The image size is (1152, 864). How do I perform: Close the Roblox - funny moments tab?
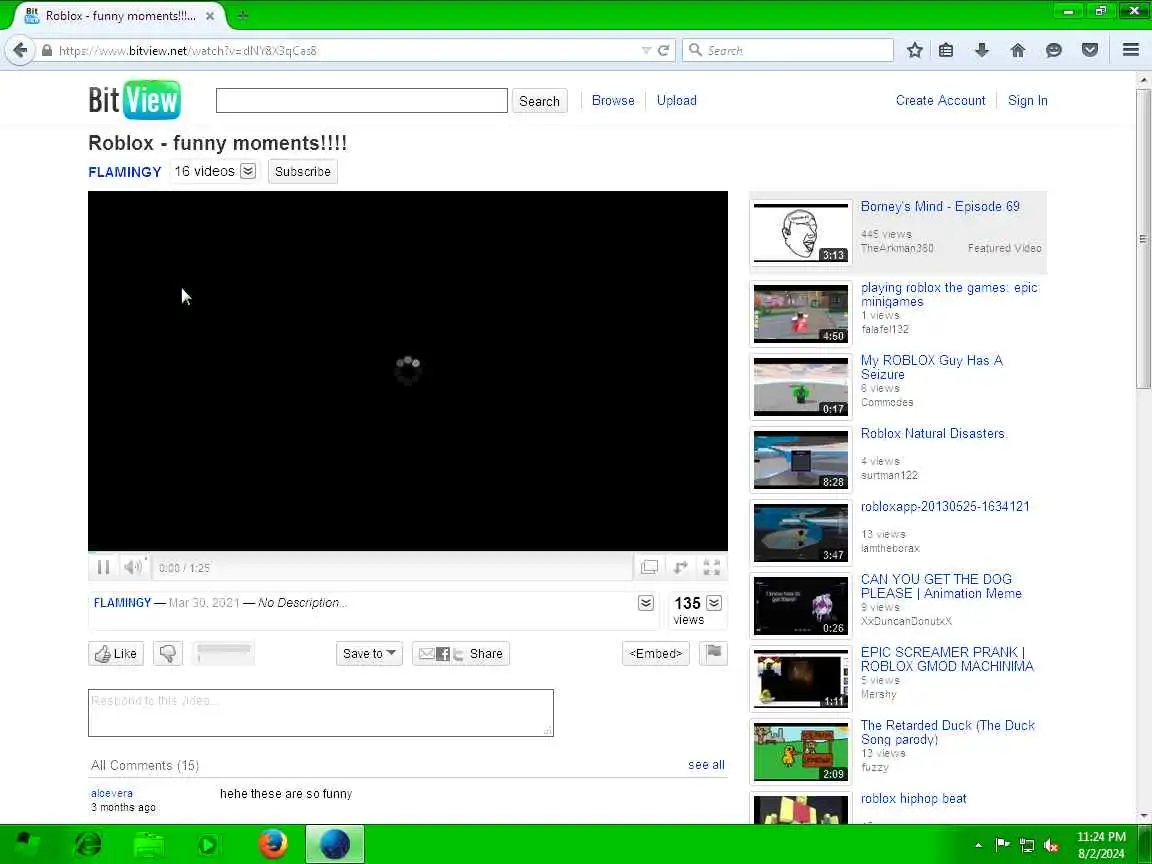(209, 15)
